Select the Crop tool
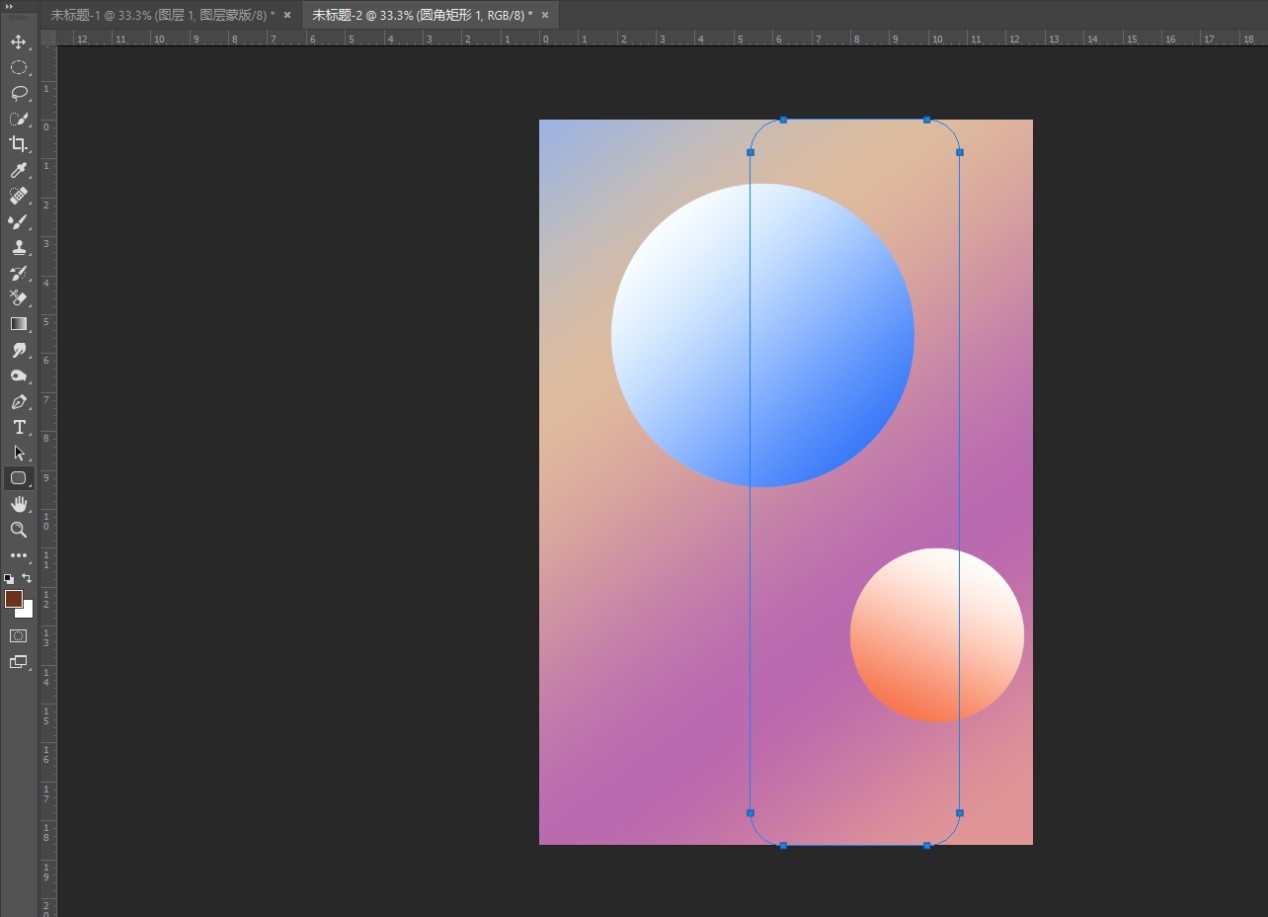The image size is (1268, 917). 18,144
